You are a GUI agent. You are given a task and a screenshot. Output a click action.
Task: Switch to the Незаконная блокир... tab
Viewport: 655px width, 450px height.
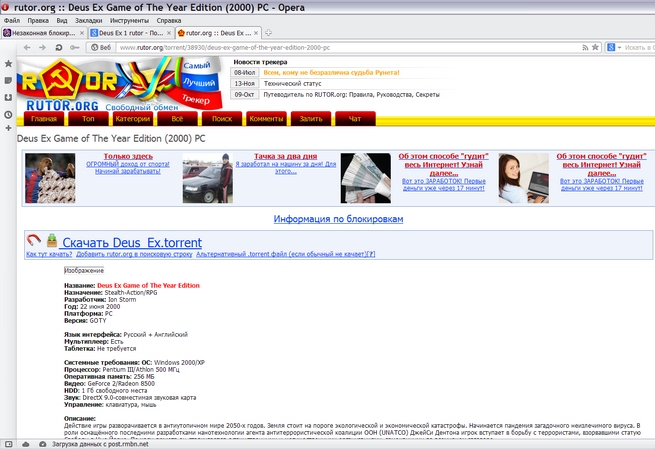click(43, 33)
